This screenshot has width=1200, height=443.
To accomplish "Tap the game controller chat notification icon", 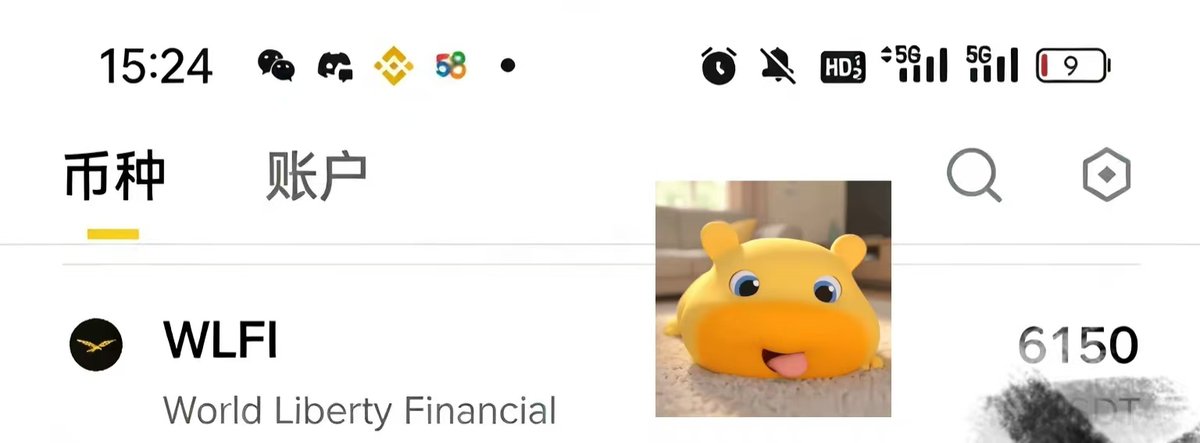I will [x=335, y=67].
